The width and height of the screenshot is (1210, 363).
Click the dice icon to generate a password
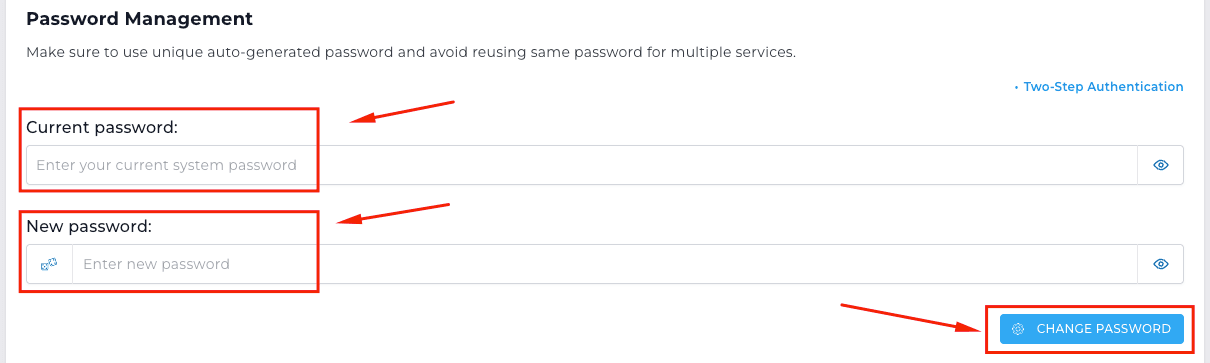50,264
